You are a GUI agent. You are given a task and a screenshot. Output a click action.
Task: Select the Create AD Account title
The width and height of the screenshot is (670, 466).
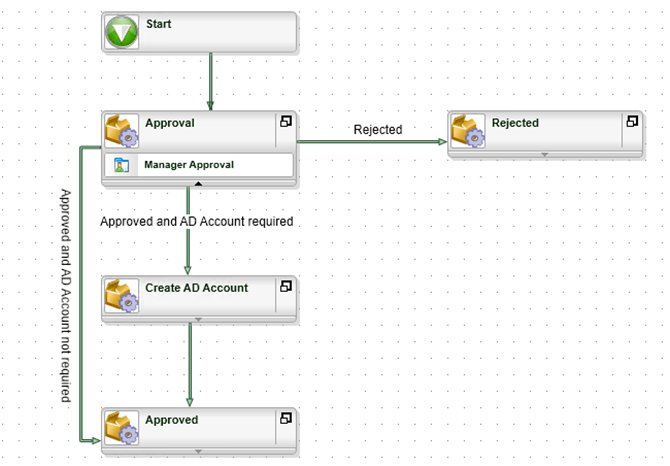tap(197, 288)
